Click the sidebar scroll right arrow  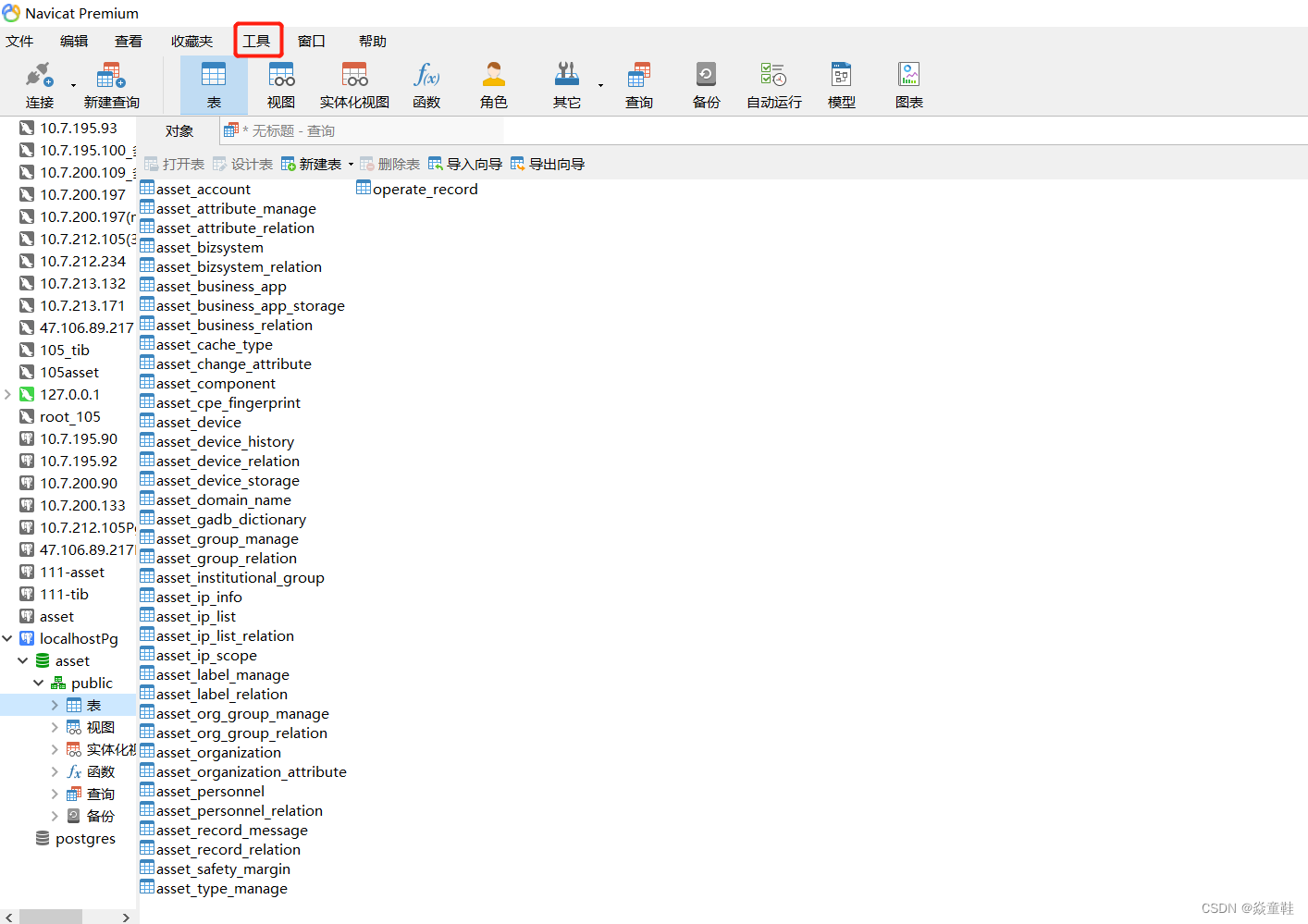[x=126, y=917]
